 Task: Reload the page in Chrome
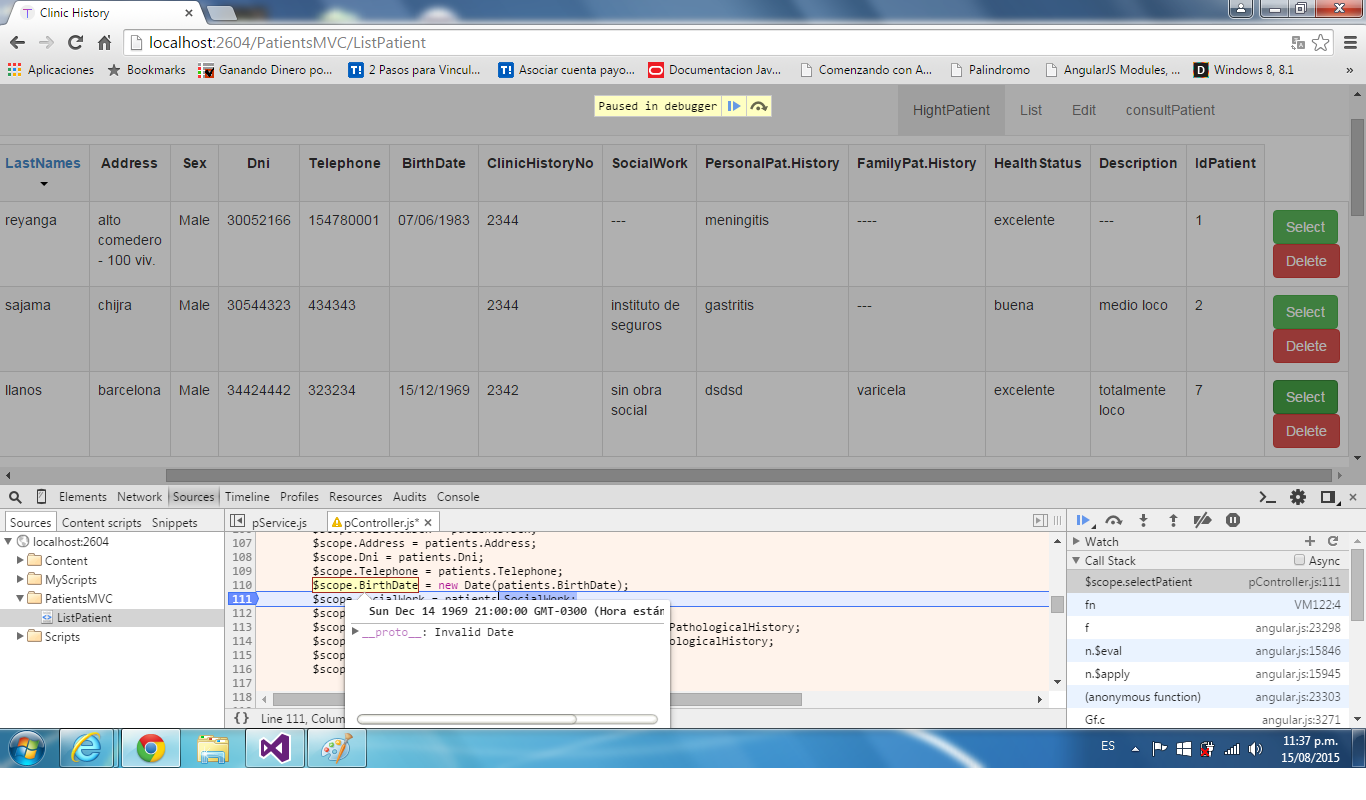click(x=75, y=43)
